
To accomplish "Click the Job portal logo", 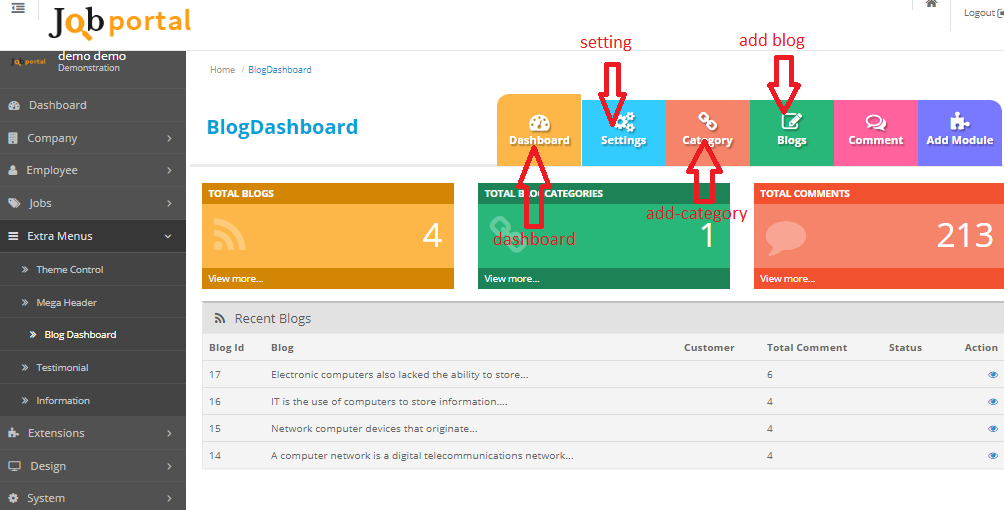I will click(x=119, y=21).
